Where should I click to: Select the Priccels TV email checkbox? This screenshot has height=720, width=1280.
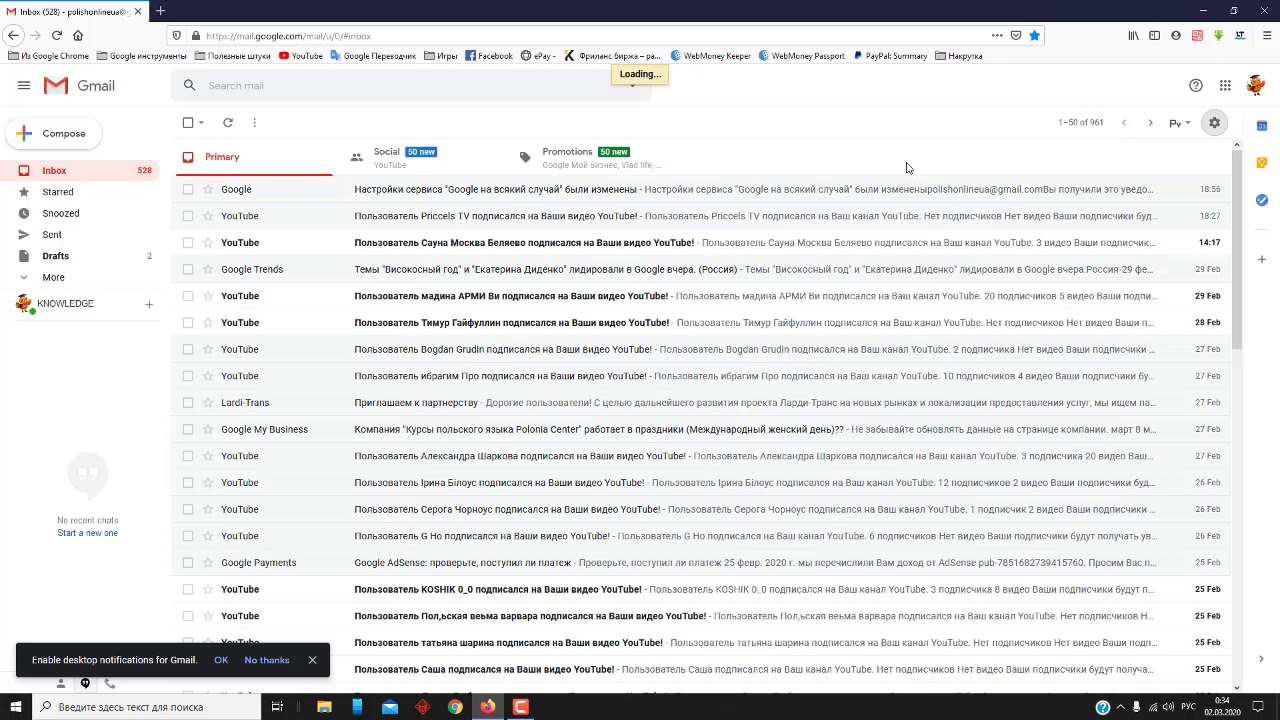point(188,216)
